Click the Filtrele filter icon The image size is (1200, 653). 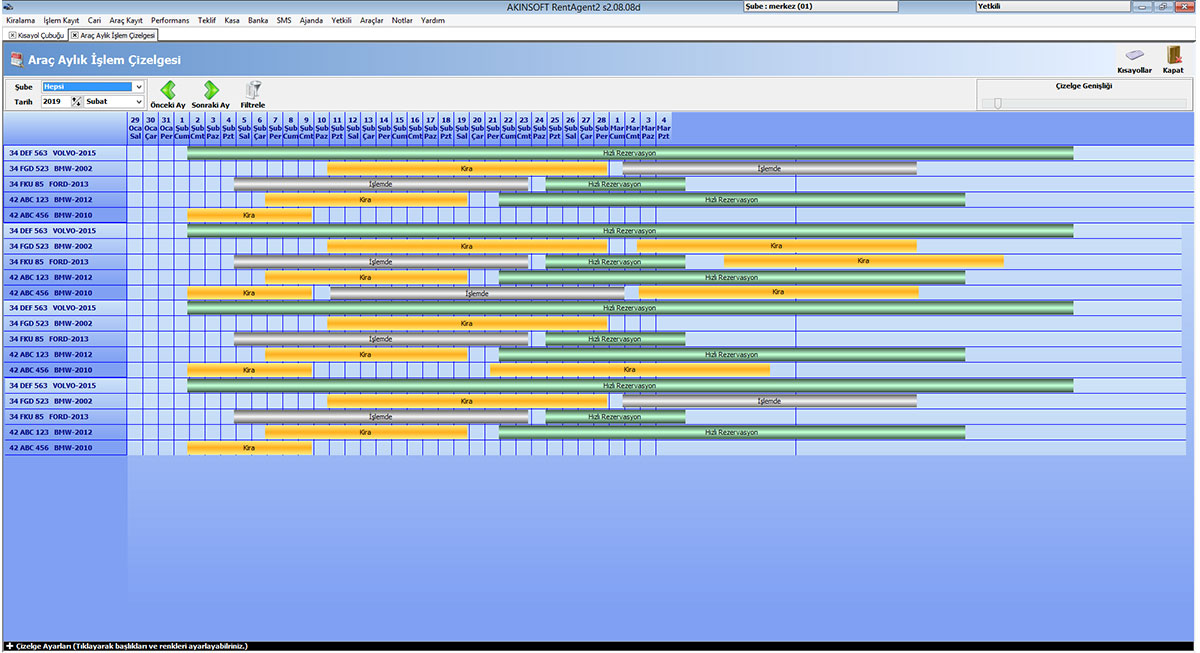[x=253, y=91]
